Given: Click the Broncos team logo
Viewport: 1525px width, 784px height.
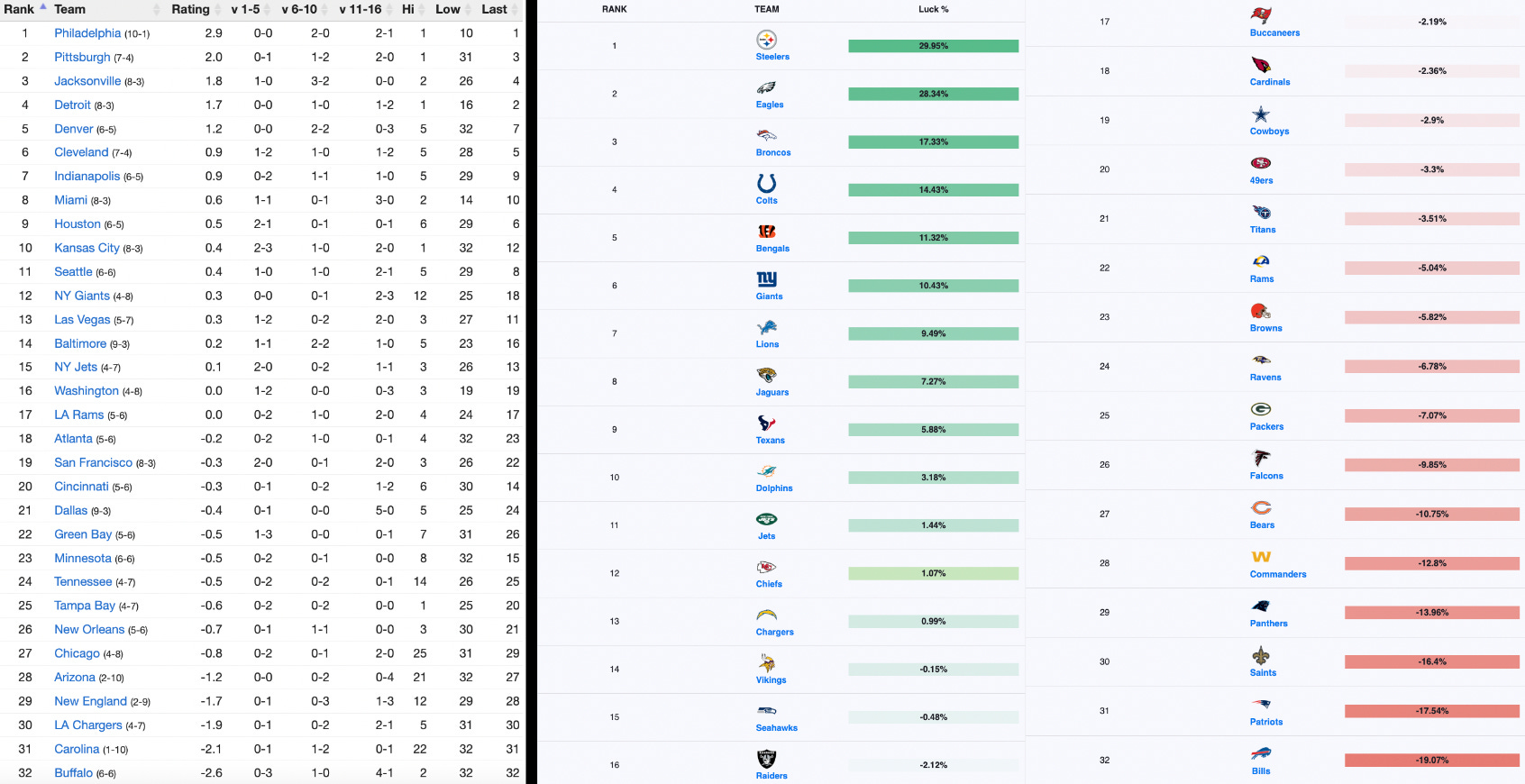Looking at the screenshot, I should coord(766,135).
